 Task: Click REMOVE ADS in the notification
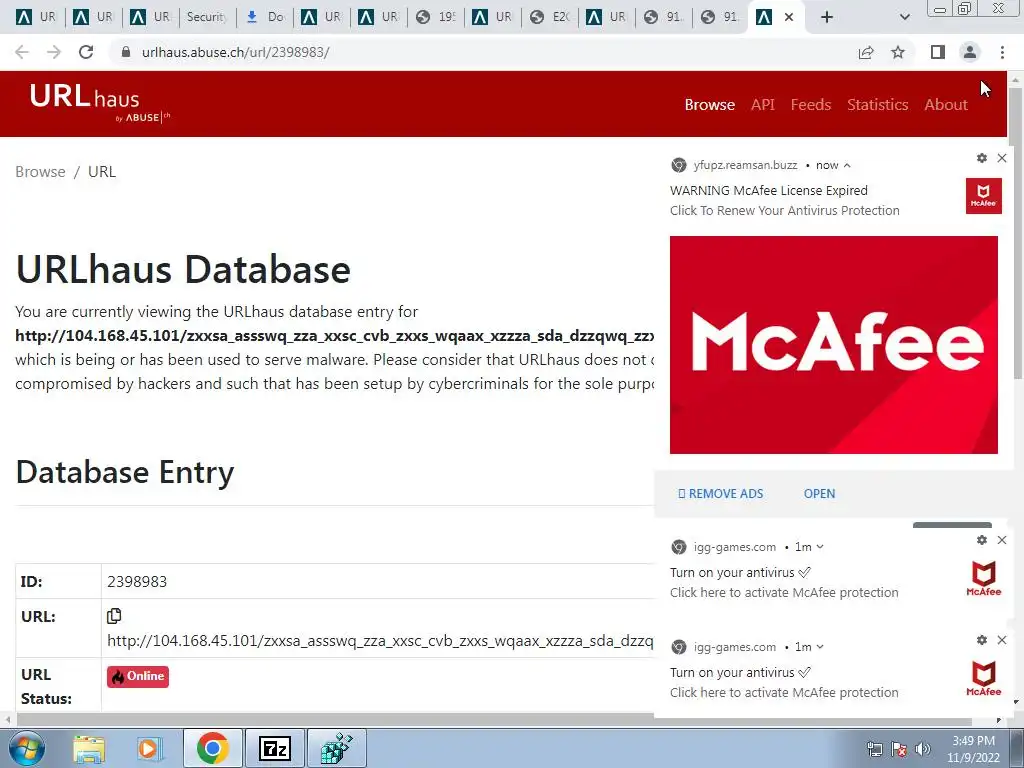click(720, 494)
